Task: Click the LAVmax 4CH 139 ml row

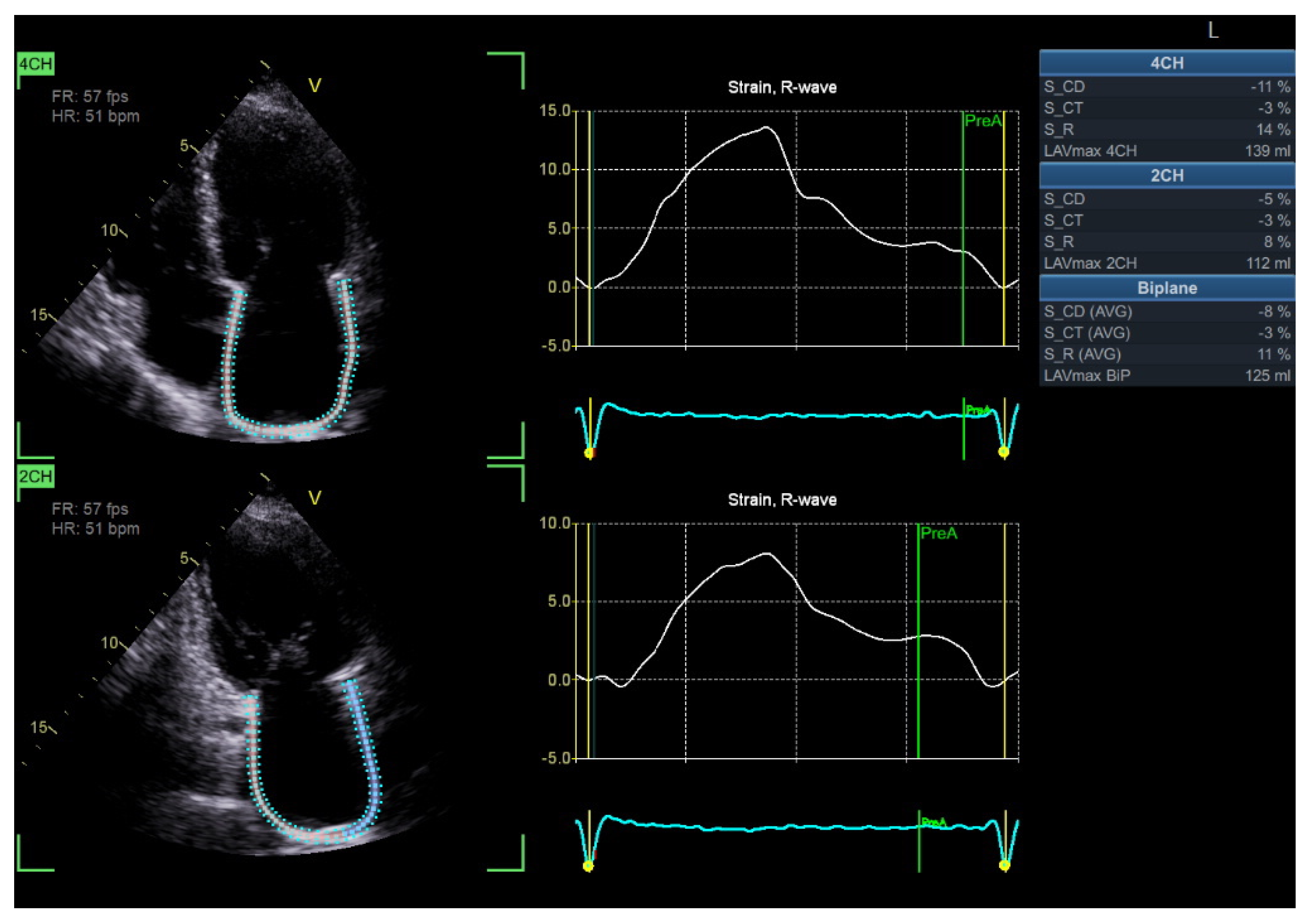Action: tap(1167, 151)
